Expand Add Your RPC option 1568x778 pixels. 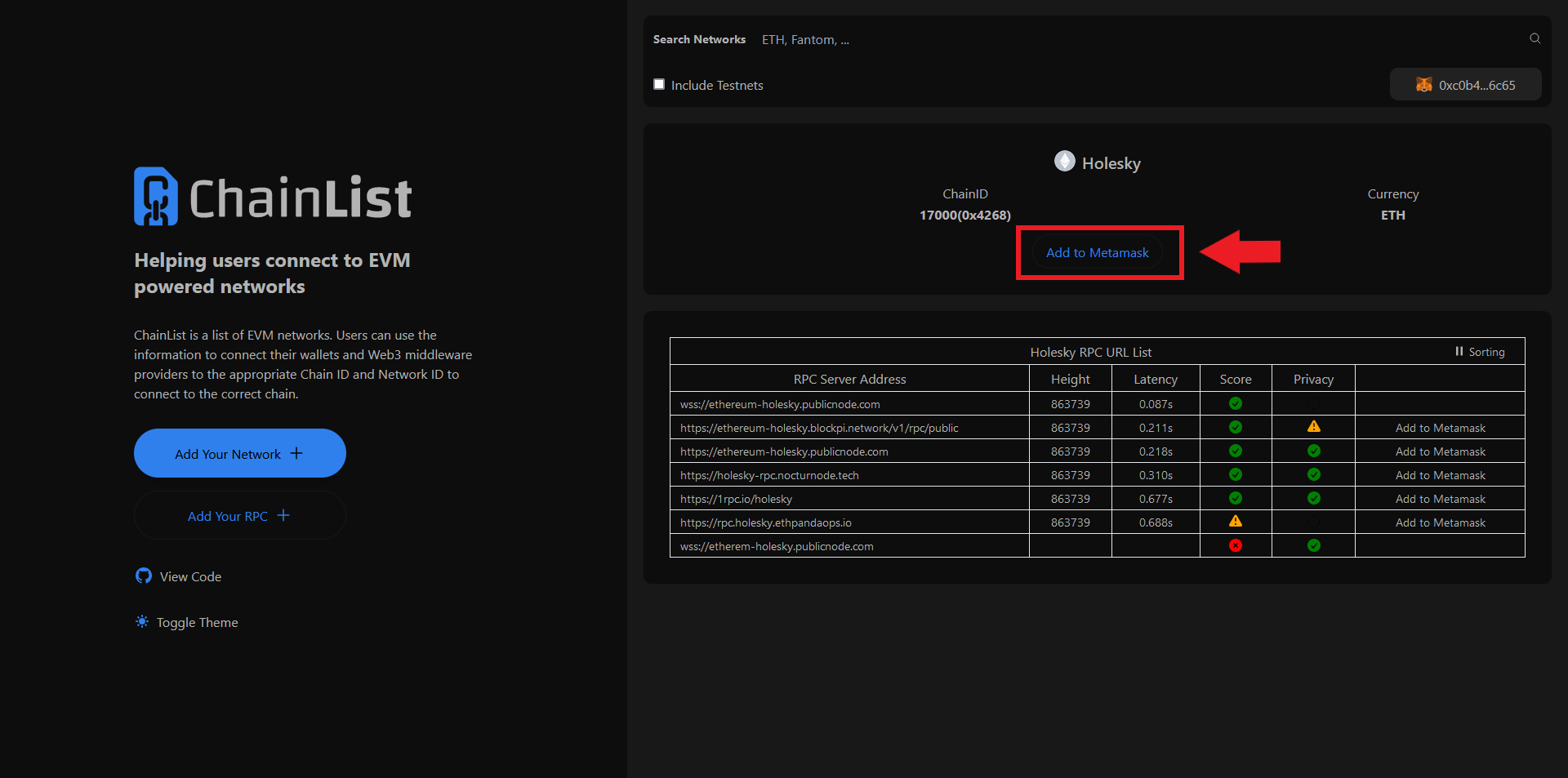[239, 516]
